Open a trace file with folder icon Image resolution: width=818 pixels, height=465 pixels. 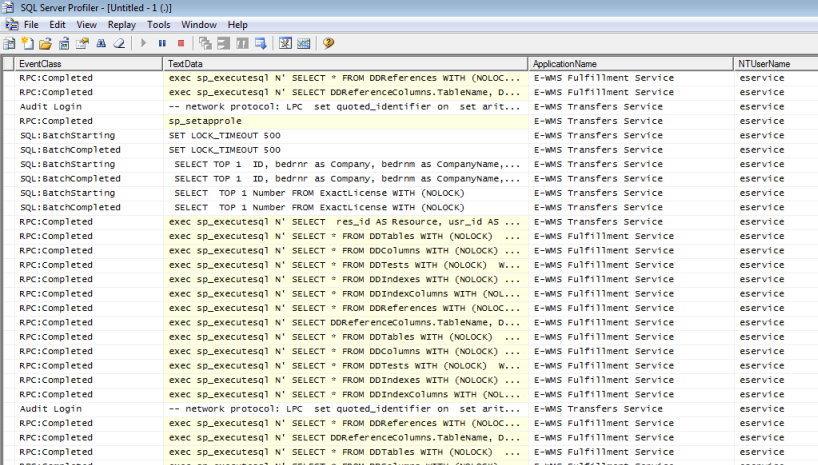pyautogui.click(x=46, y=43)
